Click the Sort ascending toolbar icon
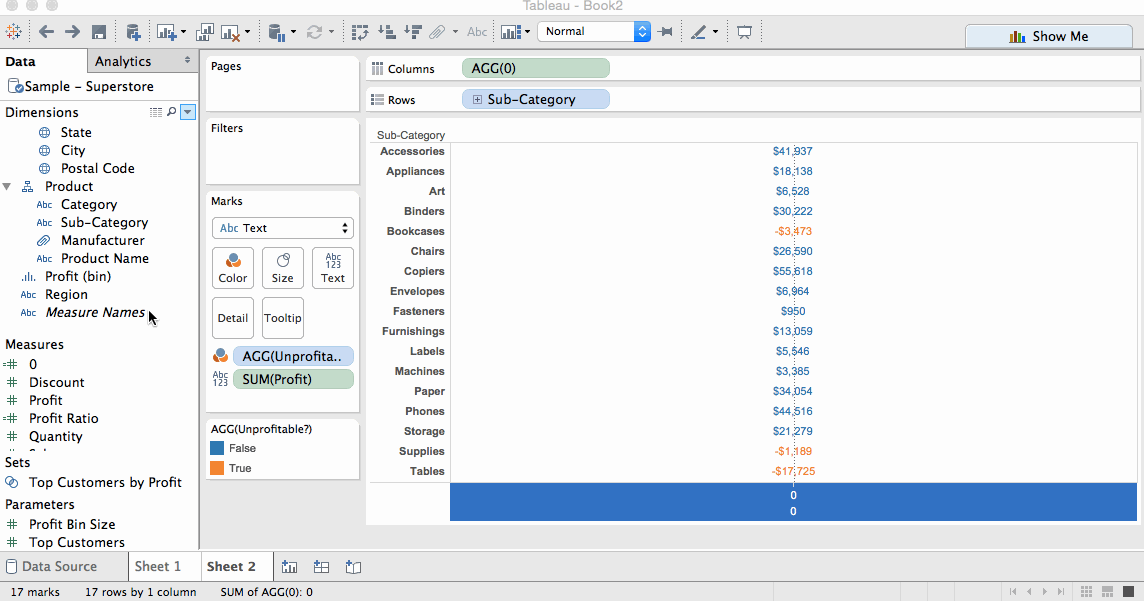 pos(388,32)
